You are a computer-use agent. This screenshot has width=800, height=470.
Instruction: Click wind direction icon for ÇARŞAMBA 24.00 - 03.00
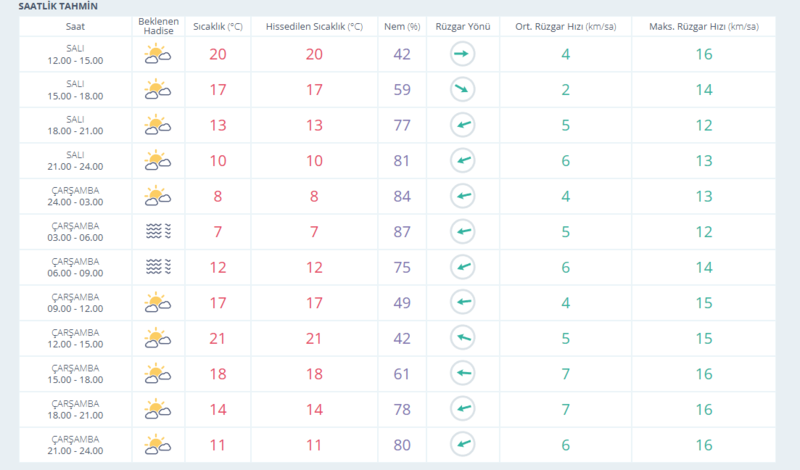tap(461, 196)
